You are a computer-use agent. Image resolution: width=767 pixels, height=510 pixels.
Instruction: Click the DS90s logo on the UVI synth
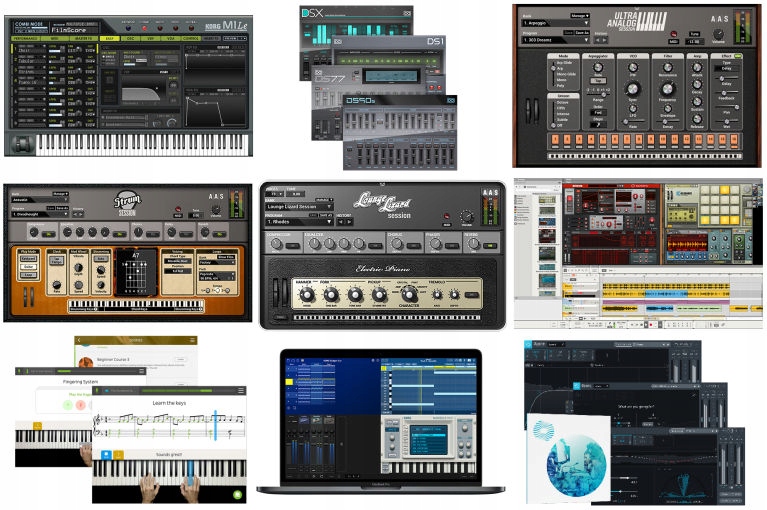point(361,100)
